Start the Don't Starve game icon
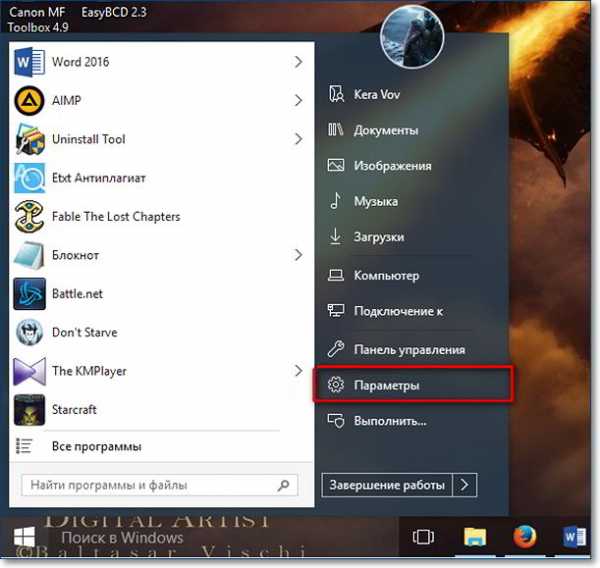 [x=29, y=332]
